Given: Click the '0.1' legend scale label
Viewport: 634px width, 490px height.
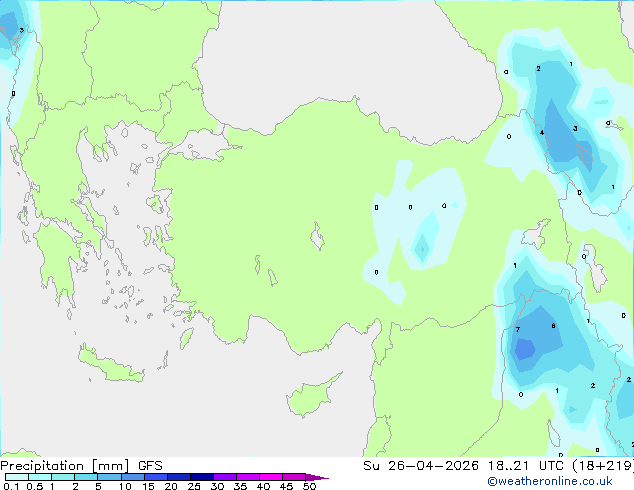Looking at the screenshot, I should pos(11,486).
